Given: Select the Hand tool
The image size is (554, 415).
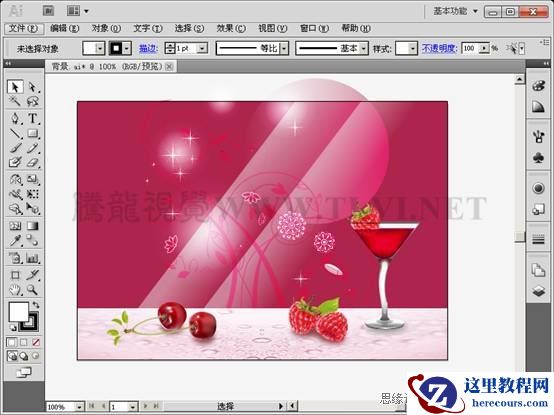Looking at the screenshot, I should (15, 290).
